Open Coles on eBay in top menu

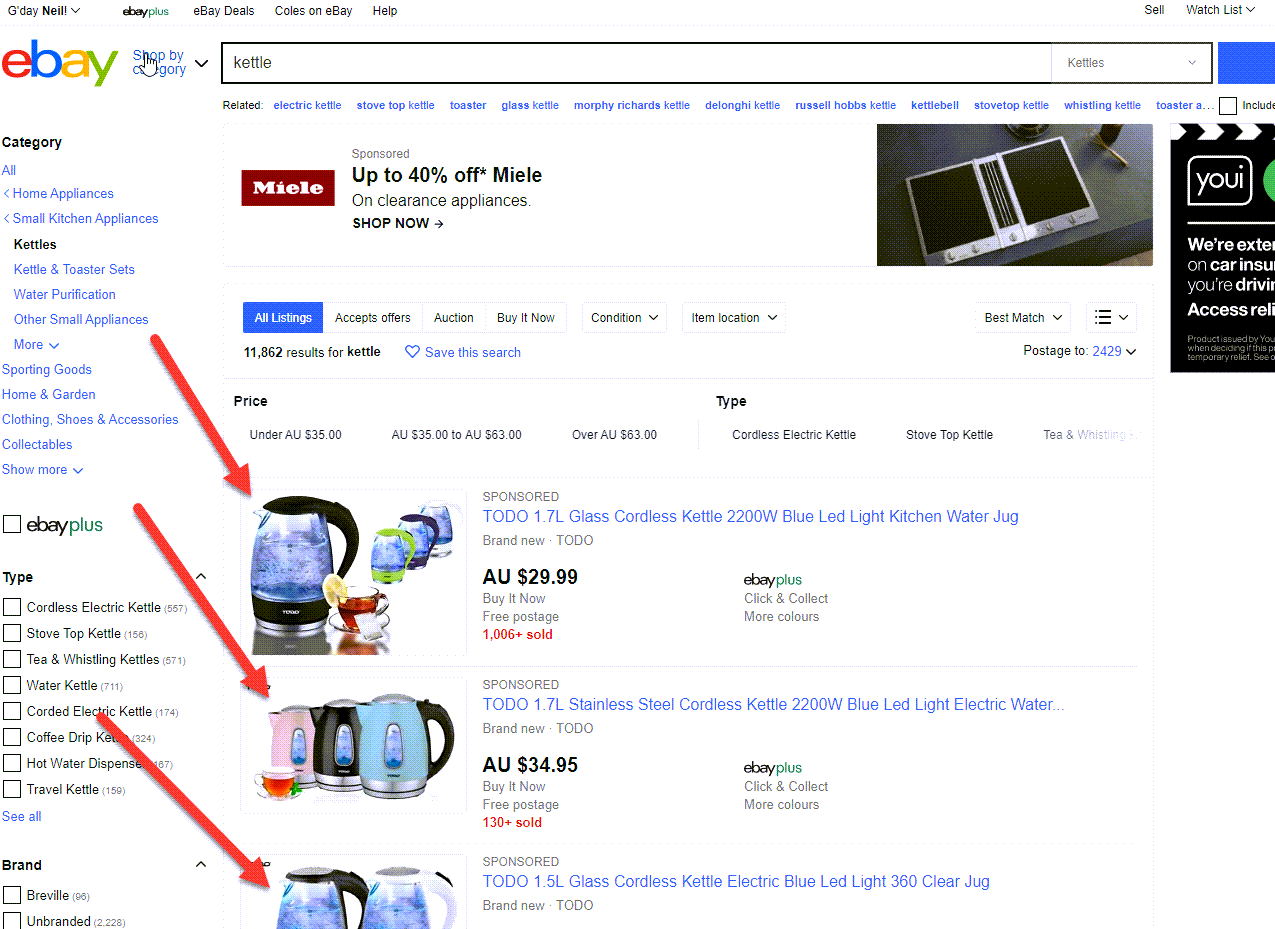pos(314,11)
